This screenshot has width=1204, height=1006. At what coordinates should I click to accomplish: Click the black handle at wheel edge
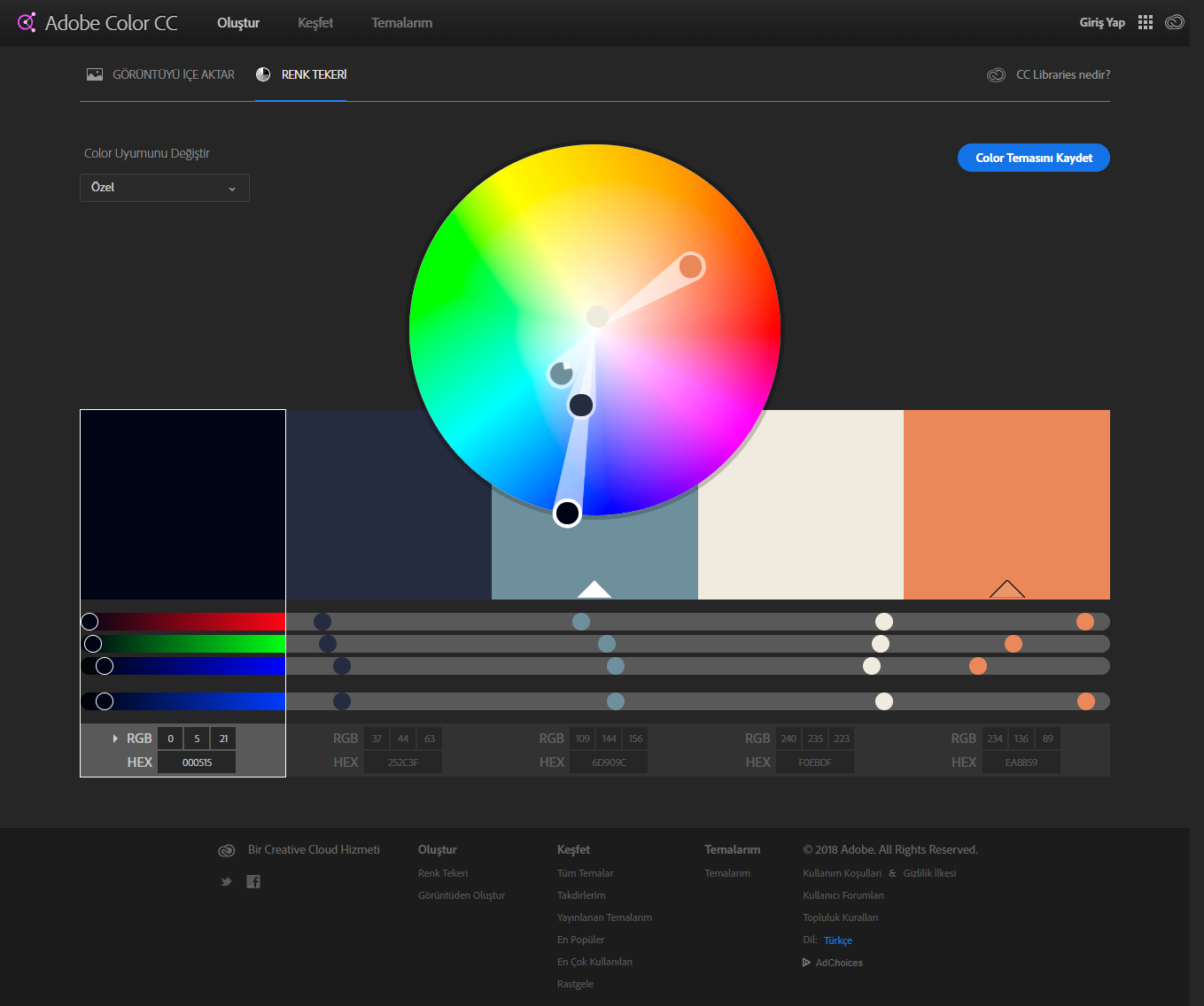point(567,513)
